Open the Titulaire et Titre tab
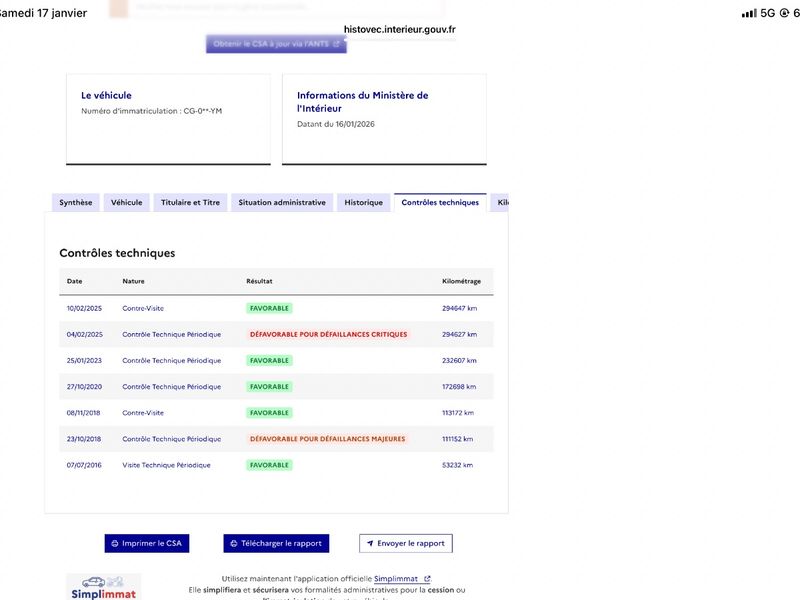This screenshot has height=600, width=800. tap(190, 202)
